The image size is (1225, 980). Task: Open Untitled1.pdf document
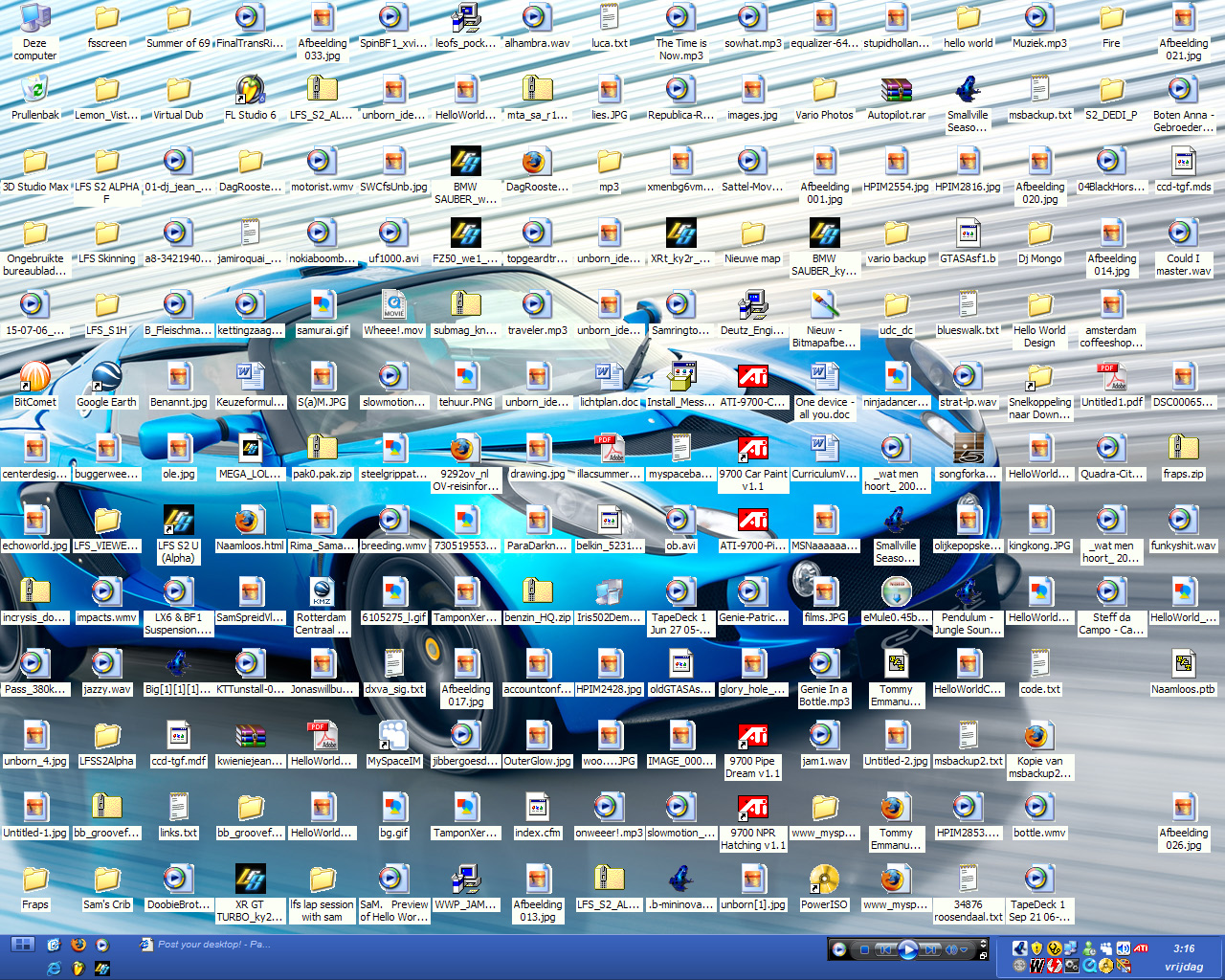tap(1111, 385)
